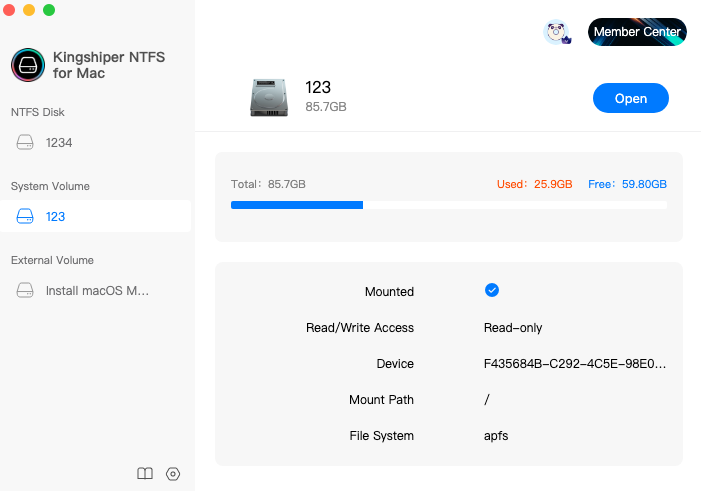Viewport: 701px width, 491px height.
Task: Click the Kingshiper NTFS for Mac title
Action: click(x=109, y=65)
